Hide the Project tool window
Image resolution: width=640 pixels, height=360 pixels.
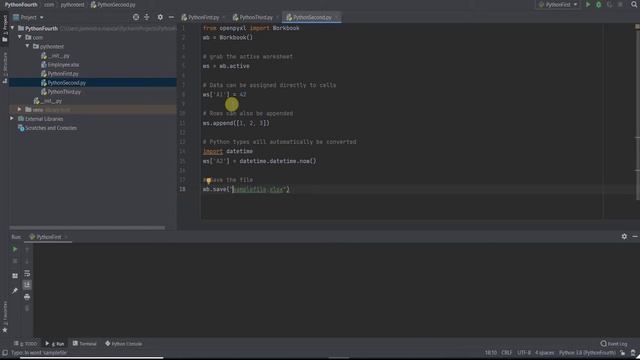[171, 17]
